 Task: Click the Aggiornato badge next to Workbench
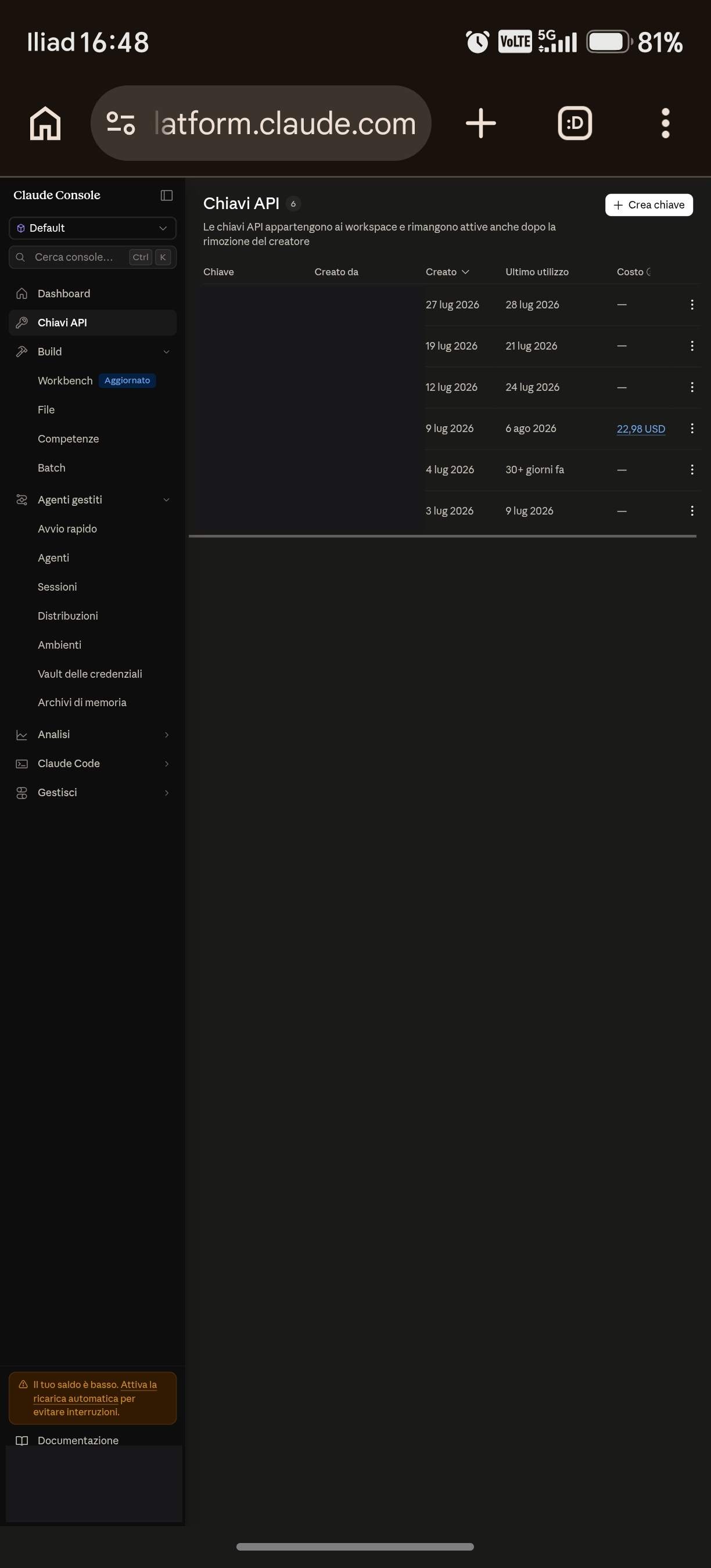pyautogui.click(x=127, y=381)
